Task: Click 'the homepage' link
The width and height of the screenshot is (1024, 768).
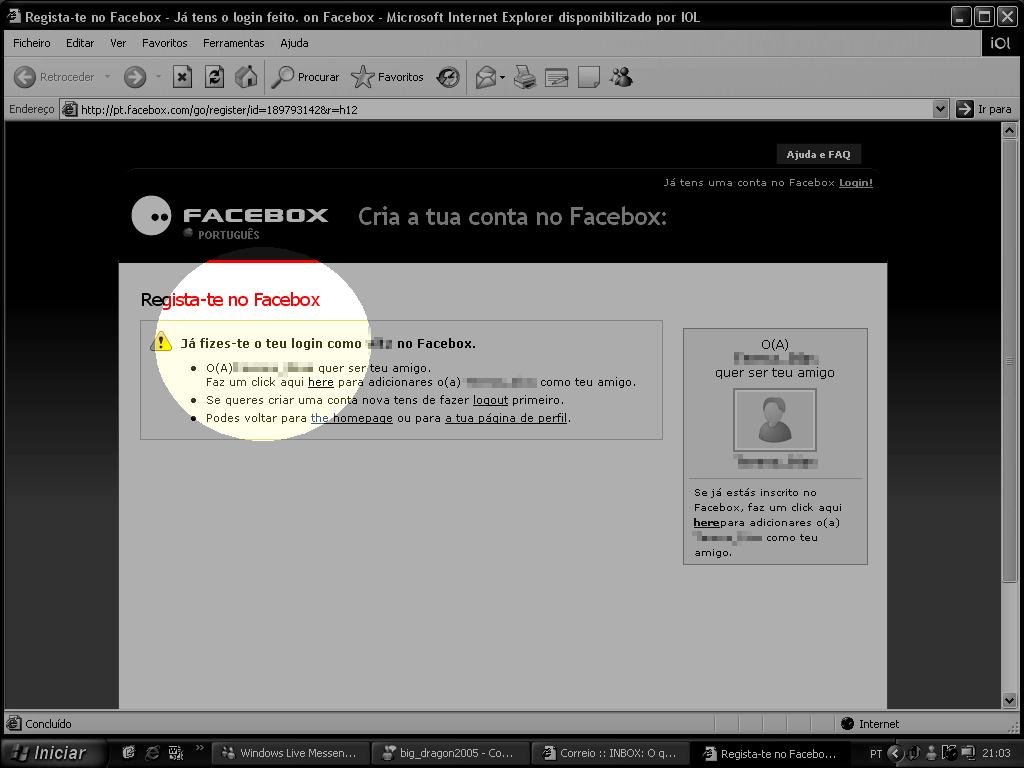Action: (351, 419)
